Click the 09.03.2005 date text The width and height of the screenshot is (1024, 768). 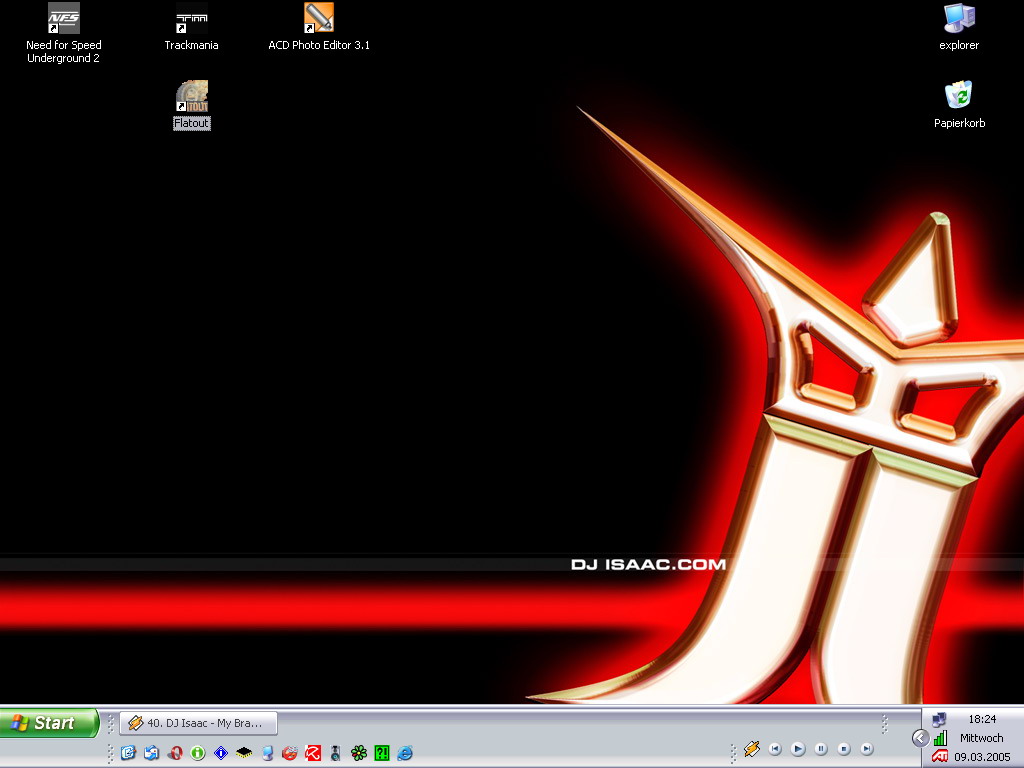coord(982,757)
